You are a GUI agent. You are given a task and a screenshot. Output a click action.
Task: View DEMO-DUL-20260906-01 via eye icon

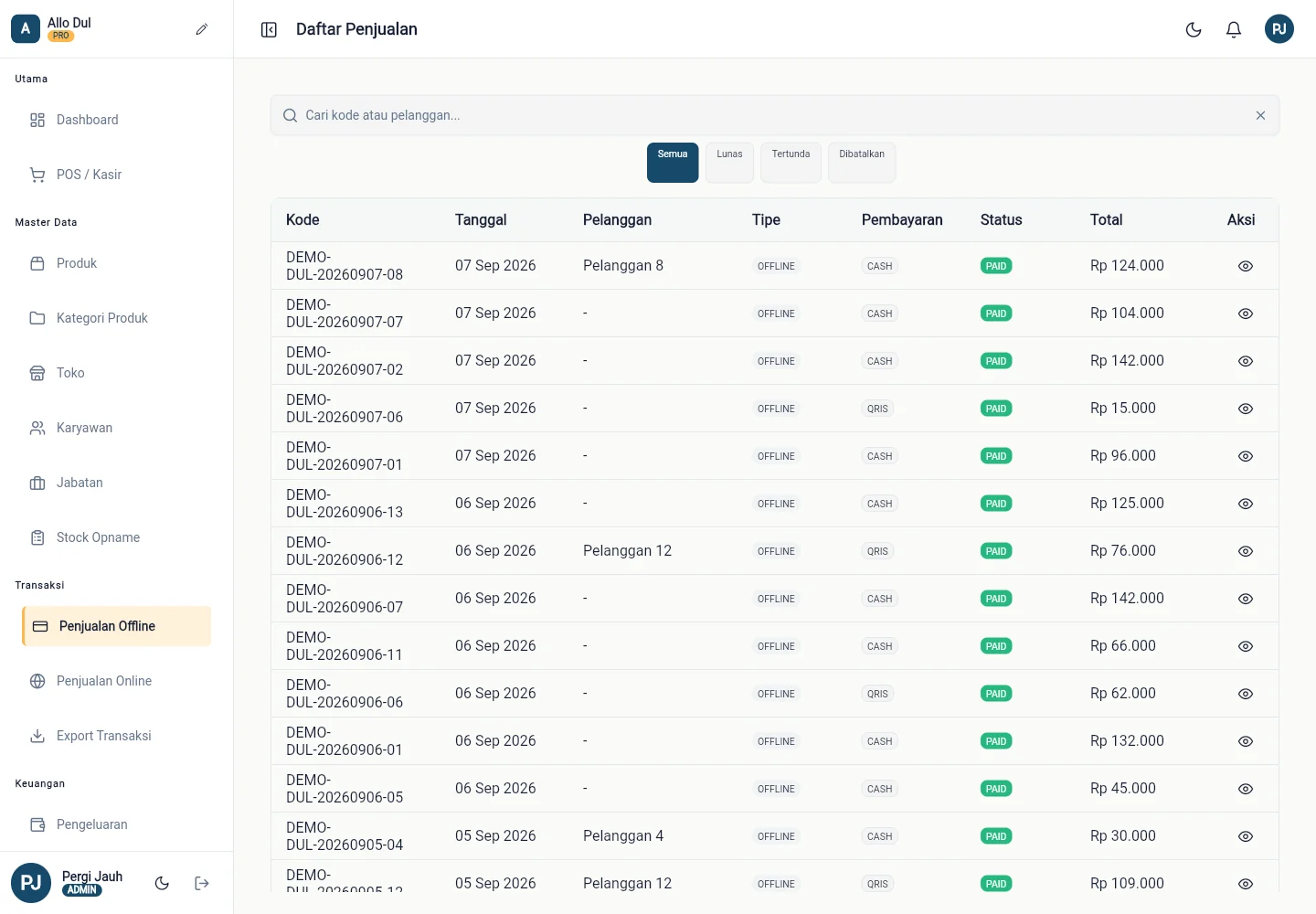[x=1245, y=741]
